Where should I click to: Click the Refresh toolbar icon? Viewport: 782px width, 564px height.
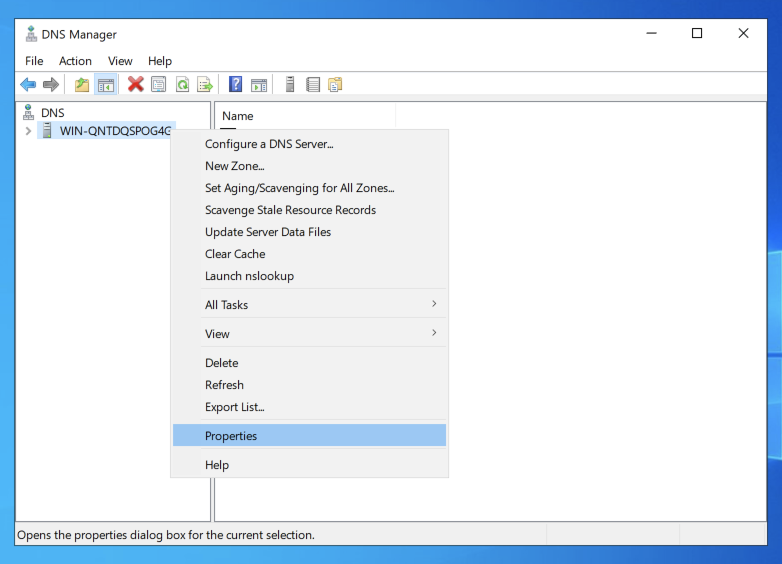pyautogui.click(x=182, y=85)
